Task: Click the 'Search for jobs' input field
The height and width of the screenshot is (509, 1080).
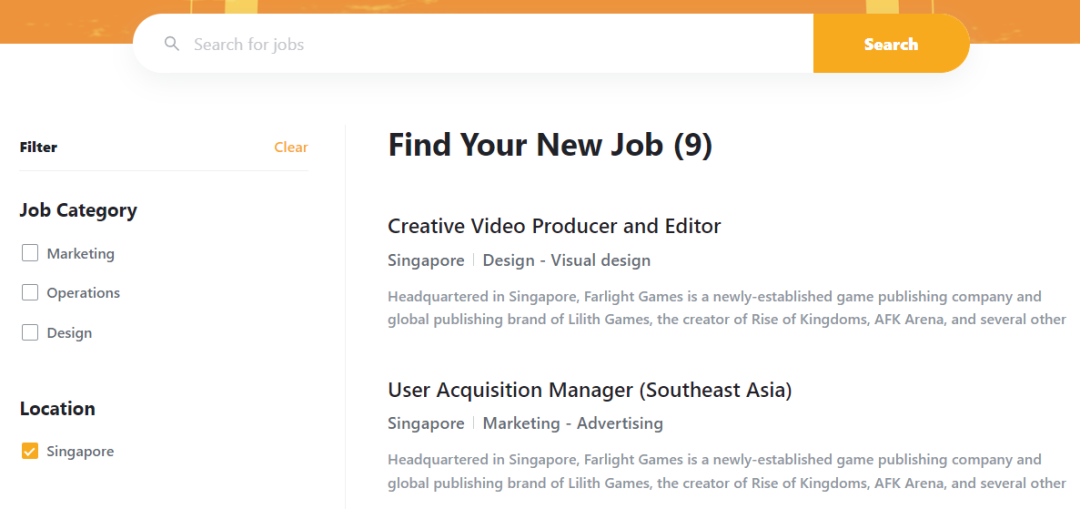Action: coord(480,44)
